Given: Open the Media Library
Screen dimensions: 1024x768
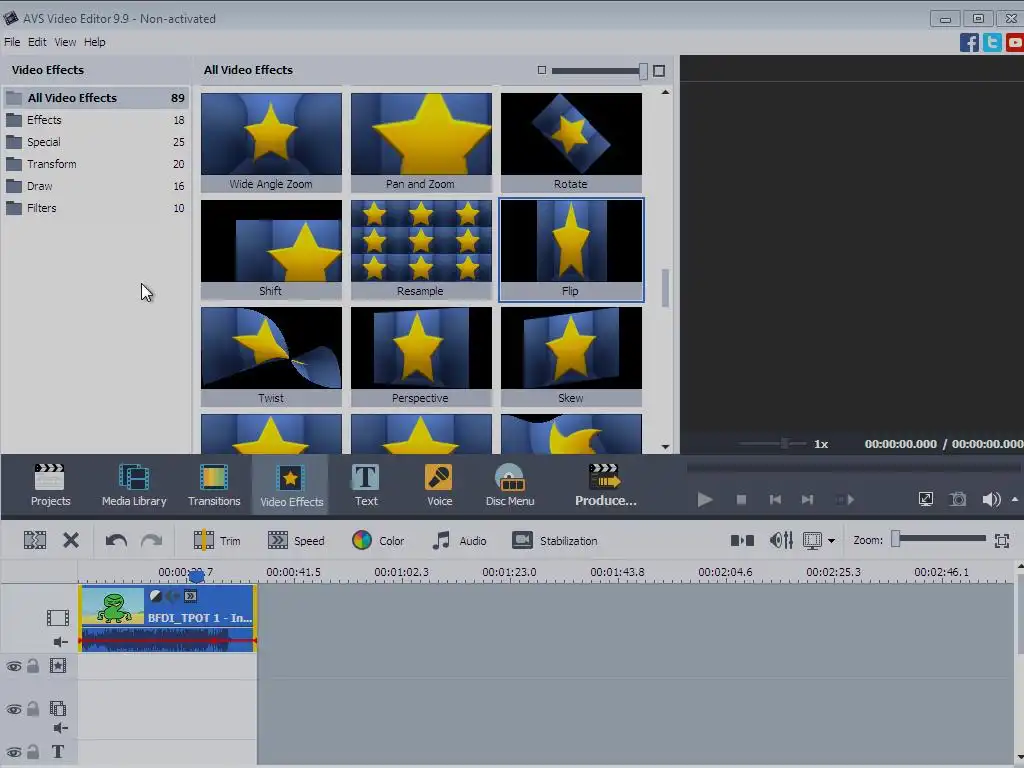Looking at the screenshot, I should point(134,485).
